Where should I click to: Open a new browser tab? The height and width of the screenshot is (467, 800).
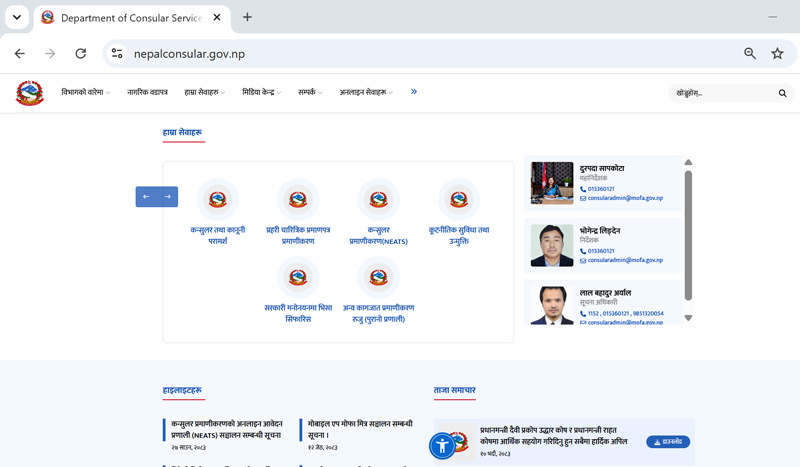(247, 17)
